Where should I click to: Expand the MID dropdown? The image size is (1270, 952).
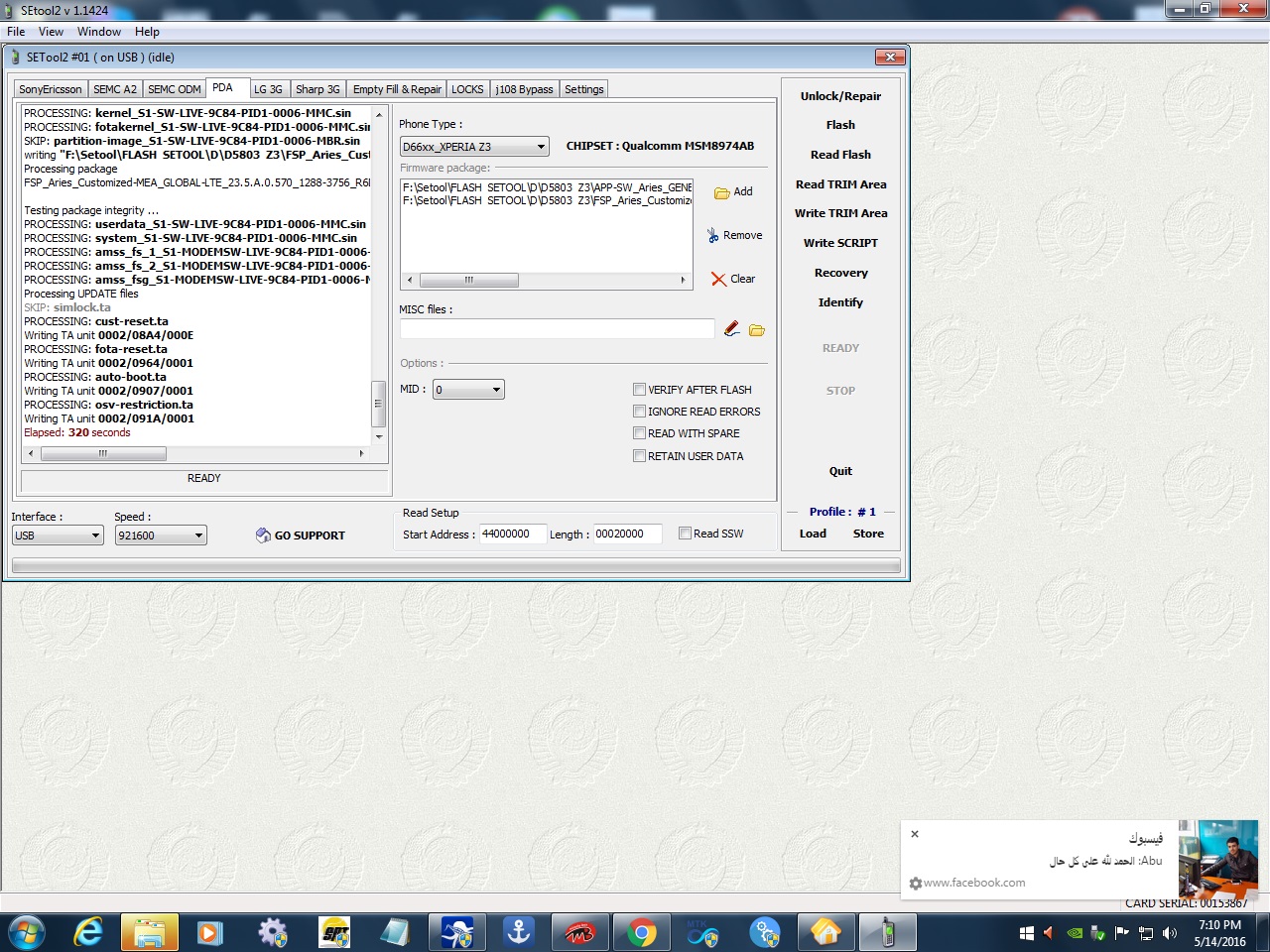pos(468,390)
